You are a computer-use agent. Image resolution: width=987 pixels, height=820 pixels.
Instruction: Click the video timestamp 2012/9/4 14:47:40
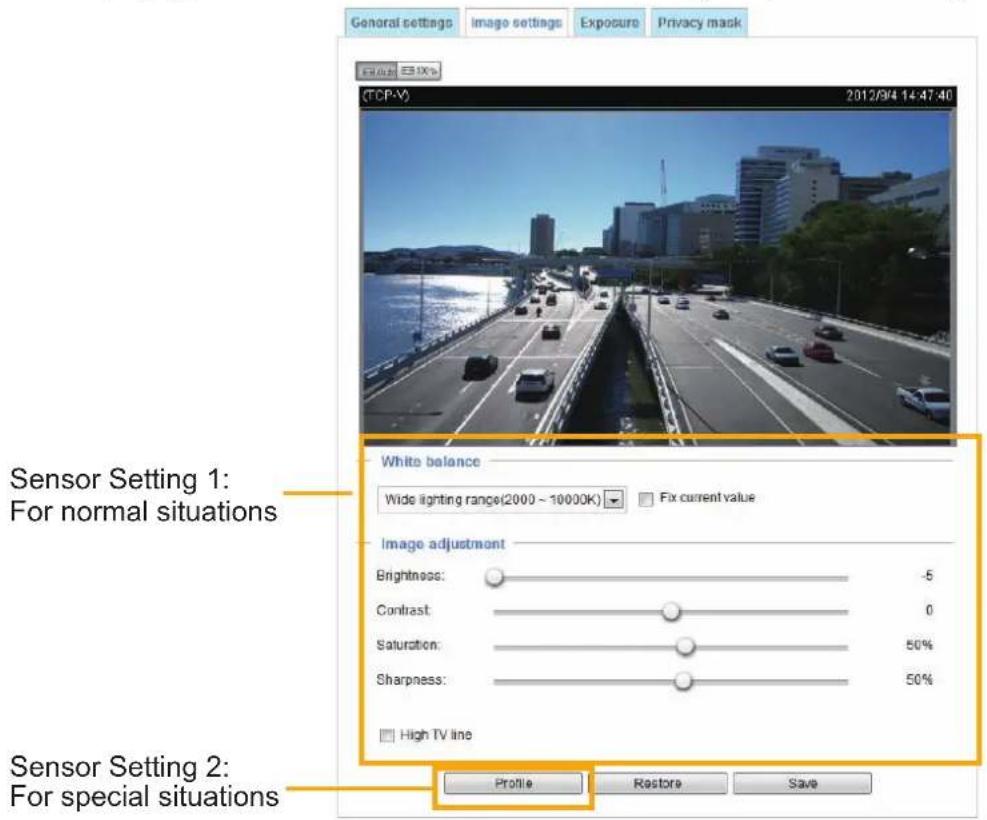[x=899, y=96]
